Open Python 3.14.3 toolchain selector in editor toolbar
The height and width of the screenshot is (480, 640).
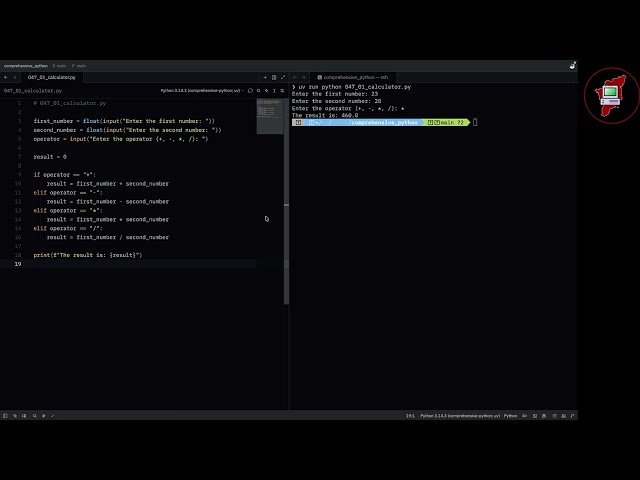coord(202,91)
